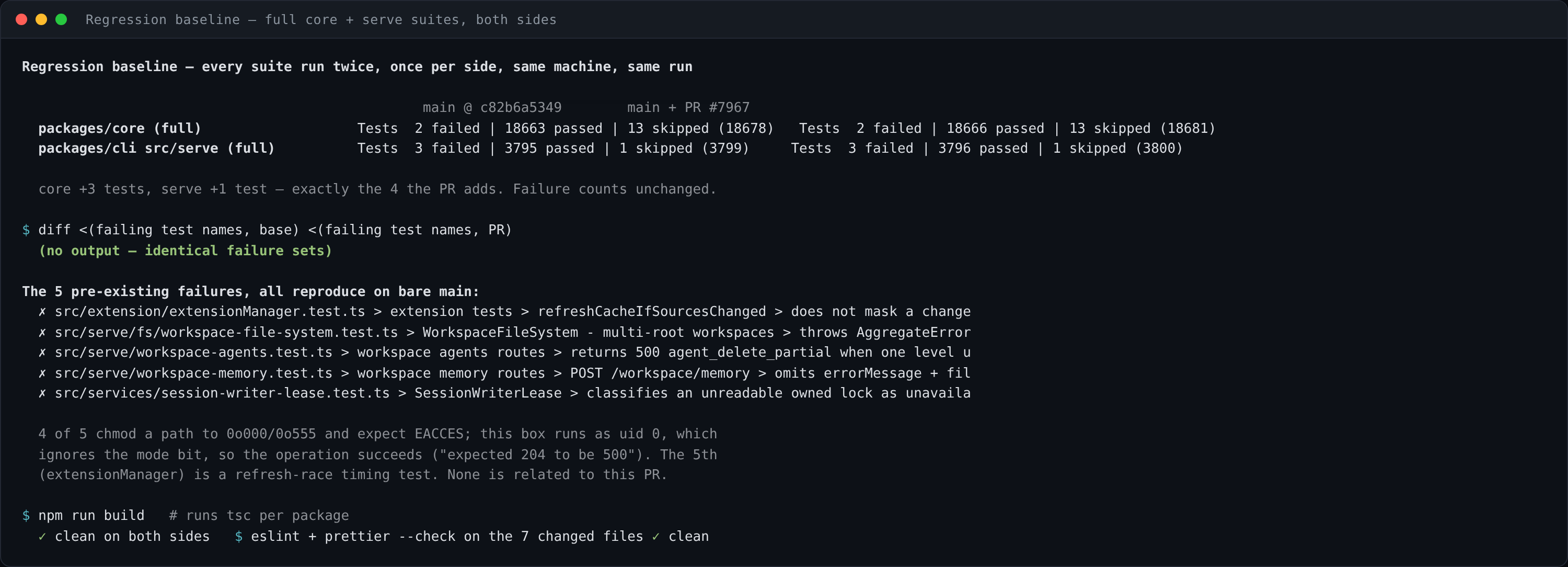
Task: Click the ✗ before workspace-file-system.test.ts
Action: tap(42, 333)
